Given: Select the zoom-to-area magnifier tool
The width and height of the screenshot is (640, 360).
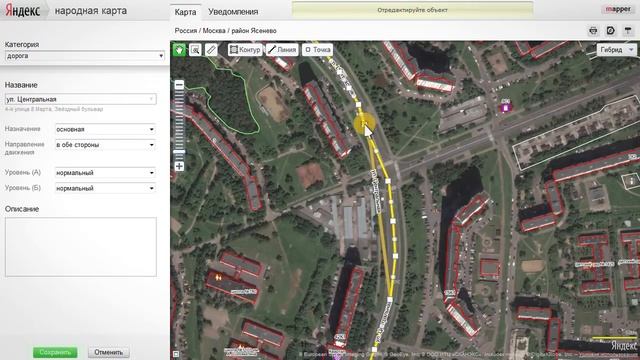Looking at the screenshot, I should [196, 50].
